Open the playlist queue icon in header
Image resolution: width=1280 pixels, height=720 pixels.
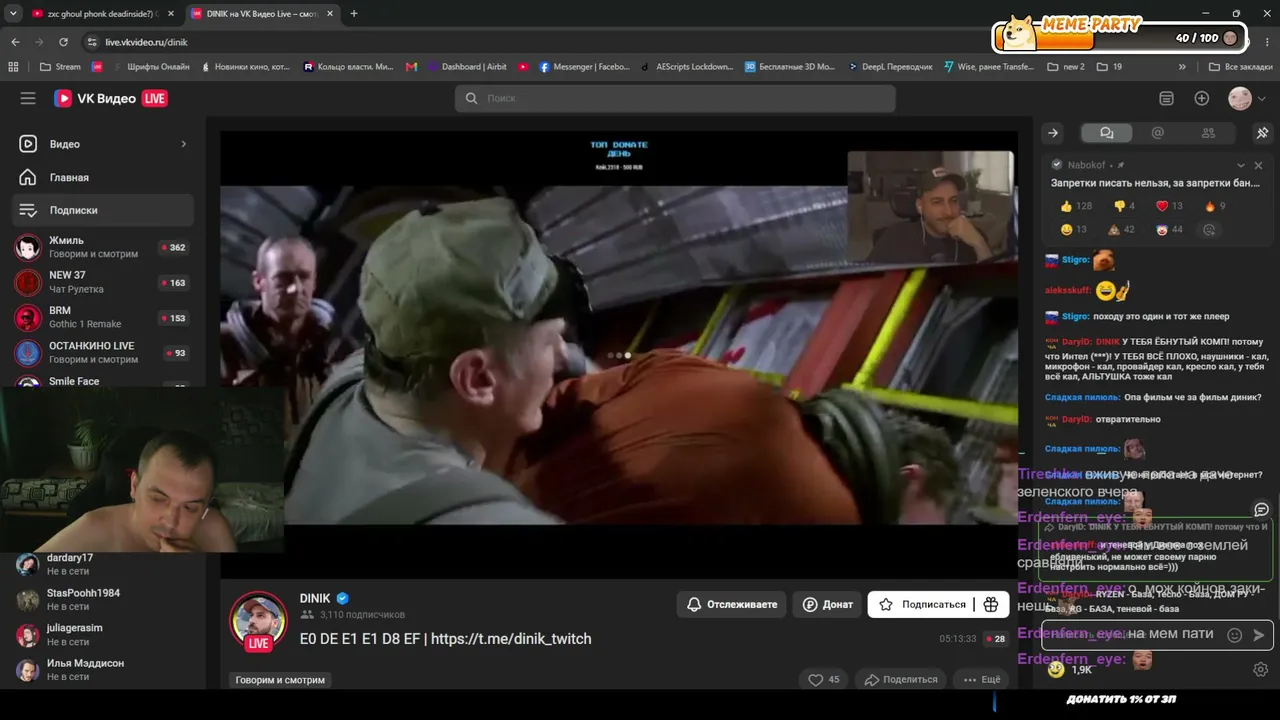(1166, 98)
